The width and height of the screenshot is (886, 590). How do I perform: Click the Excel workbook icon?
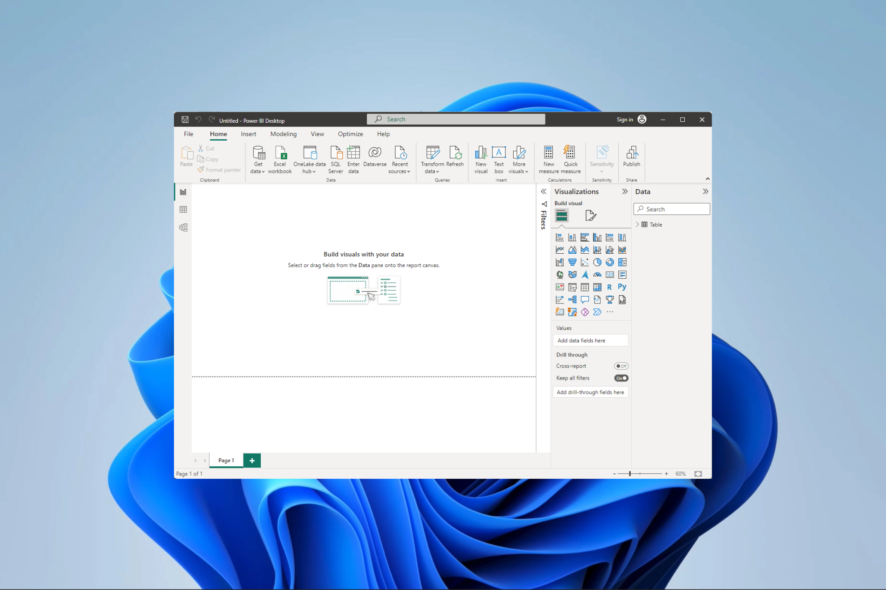click(x=280, y=159)
